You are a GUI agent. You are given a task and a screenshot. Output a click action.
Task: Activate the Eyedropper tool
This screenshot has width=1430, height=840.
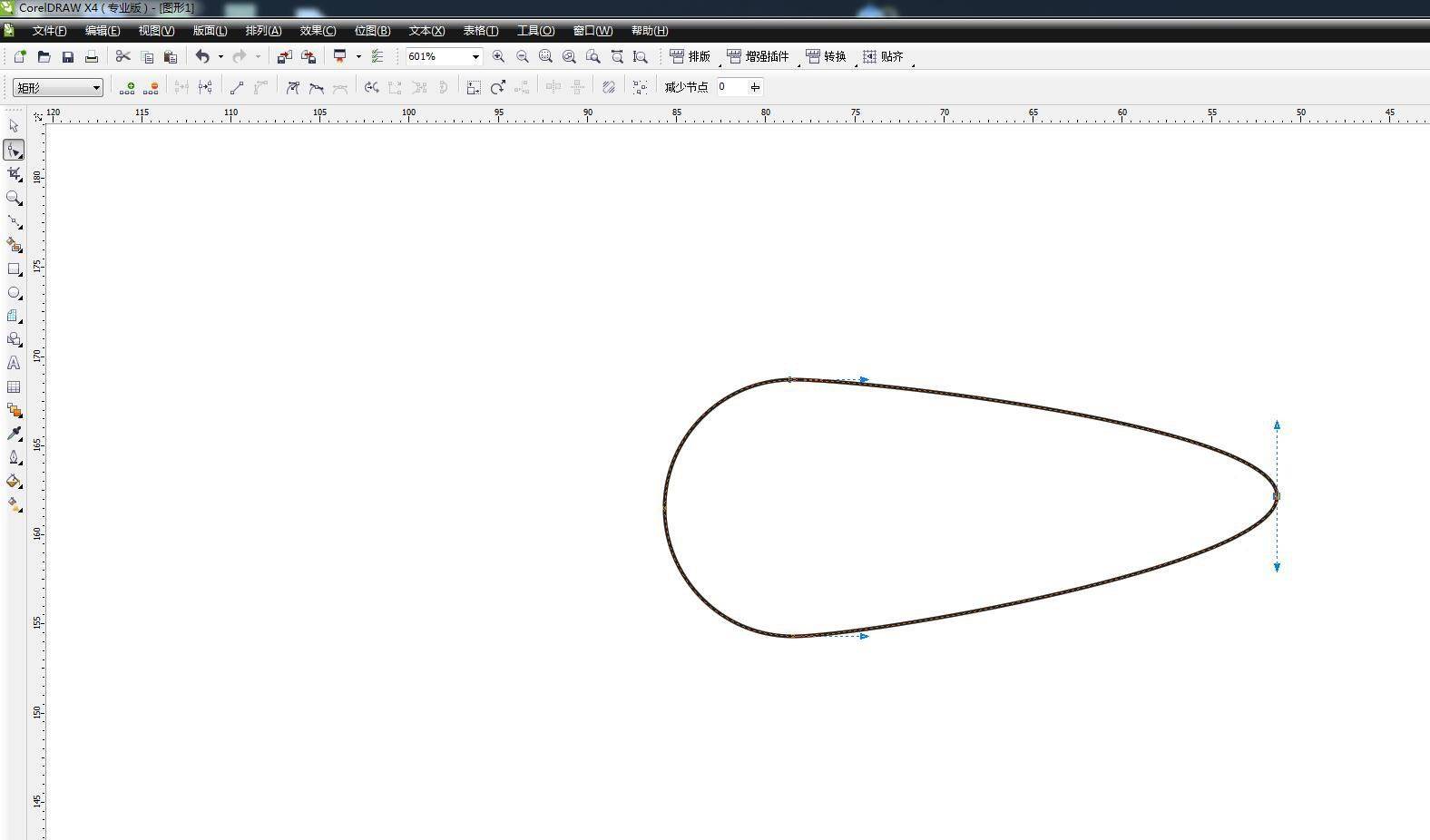(x=14, y=434)
